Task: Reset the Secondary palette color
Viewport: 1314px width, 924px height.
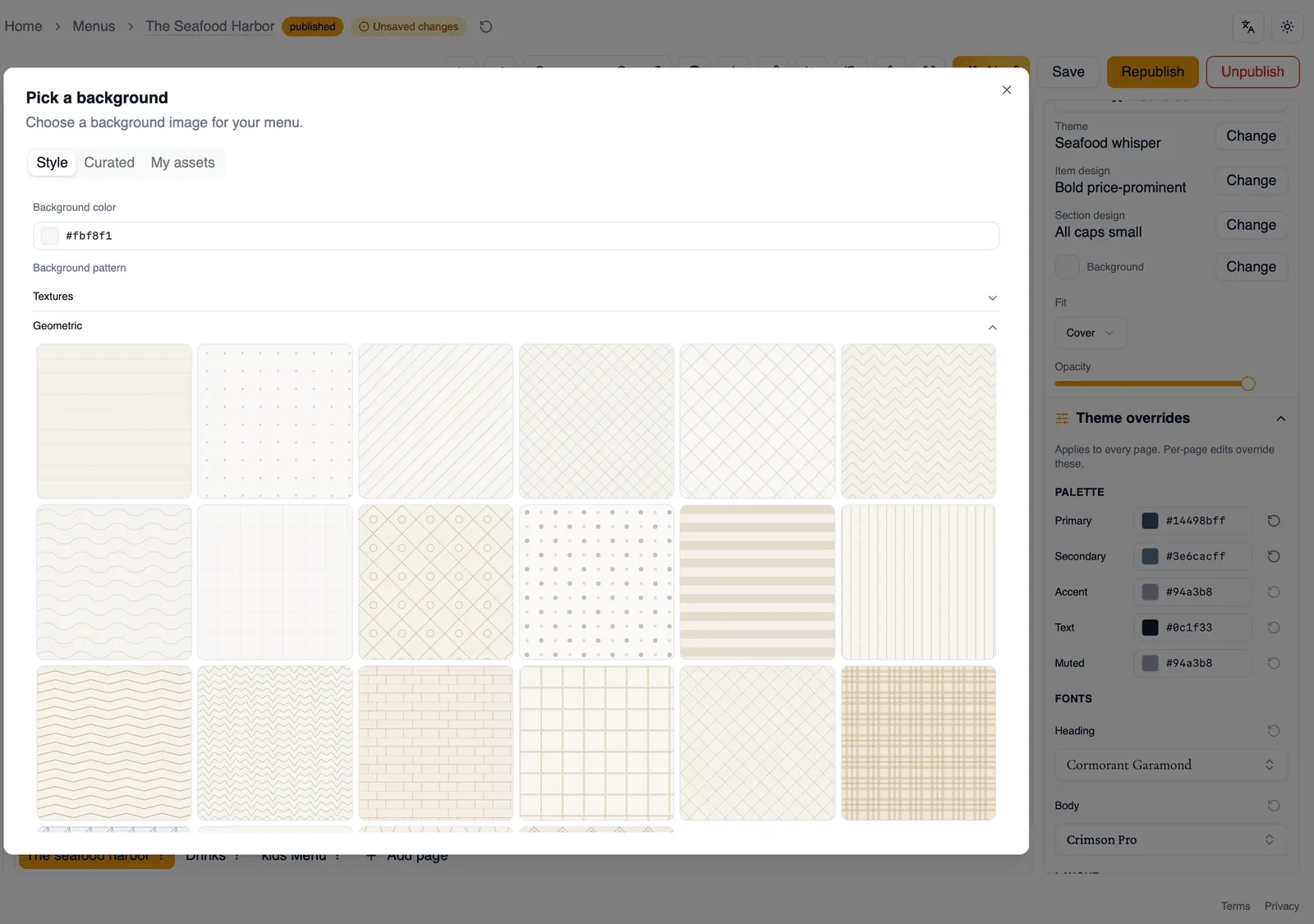Action: pos(1274,556)
